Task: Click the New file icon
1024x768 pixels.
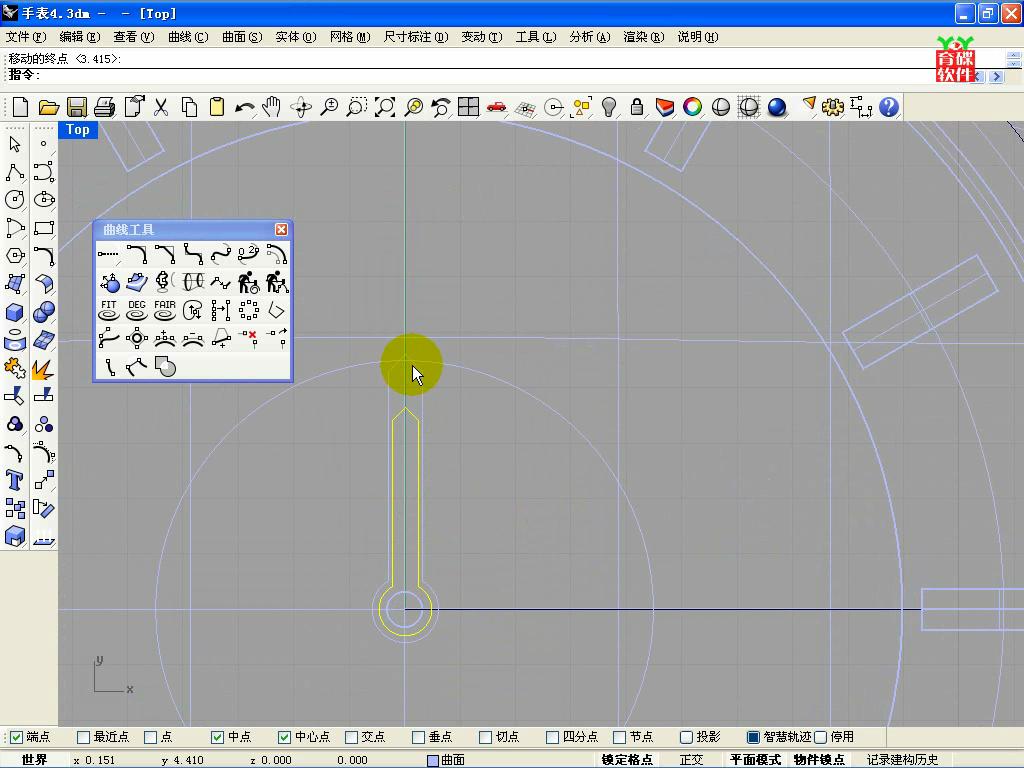Action: (20, 106)
